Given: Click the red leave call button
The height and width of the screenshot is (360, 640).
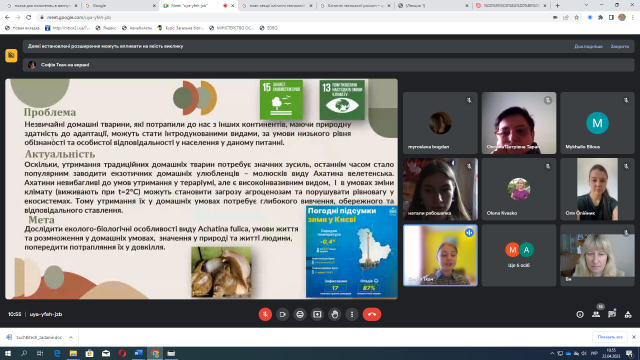Looking at the screenshot, I should [x=372, y=314].
